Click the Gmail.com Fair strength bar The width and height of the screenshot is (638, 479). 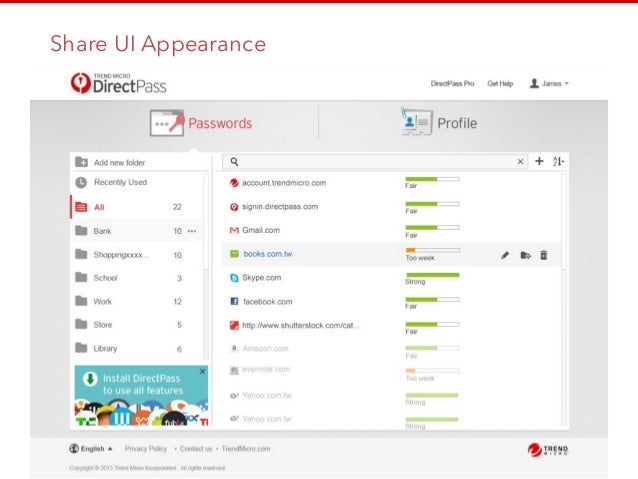(433, 227)
